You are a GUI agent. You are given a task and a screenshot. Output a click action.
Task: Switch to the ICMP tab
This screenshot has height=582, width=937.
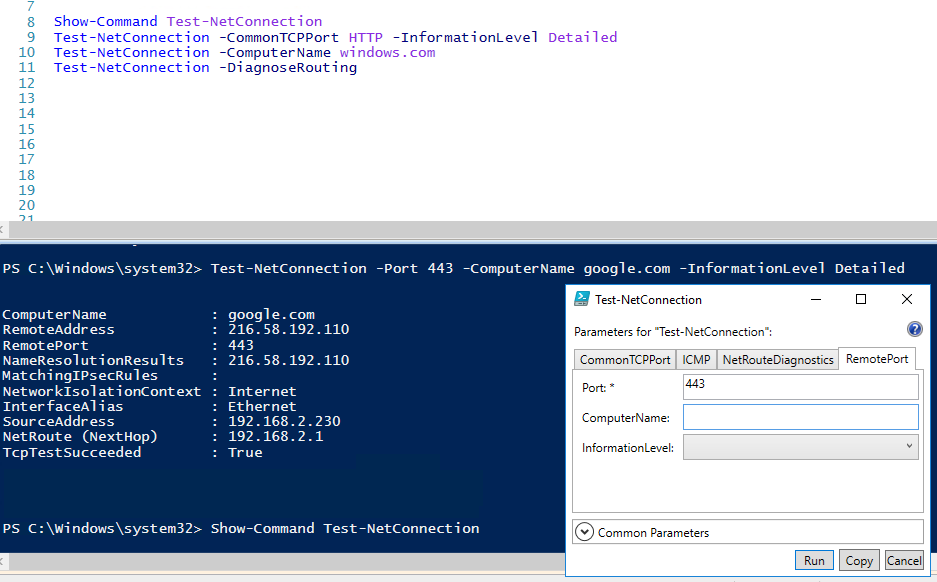[696, 360]
